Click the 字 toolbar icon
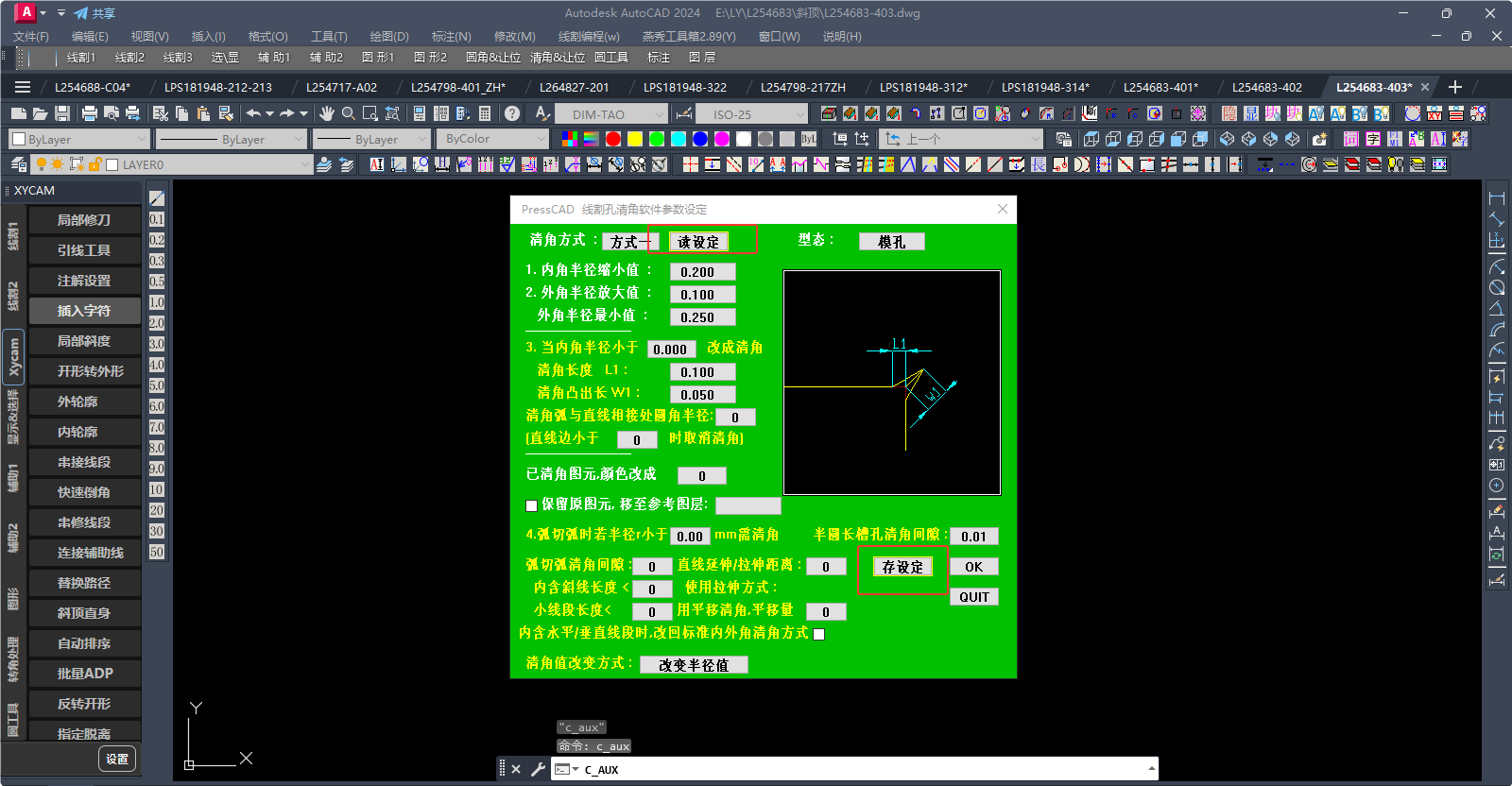The height and width of the screenshot is (786, 1512). 1373,139
